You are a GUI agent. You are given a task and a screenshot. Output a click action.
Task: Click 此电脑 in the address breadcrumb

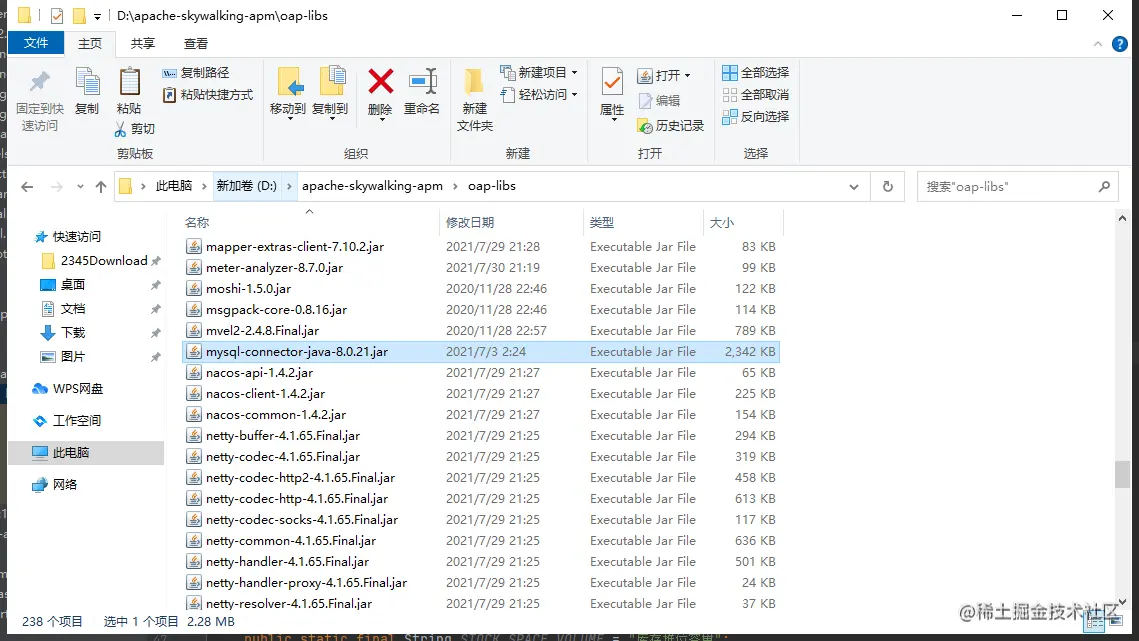pos(174,186)
